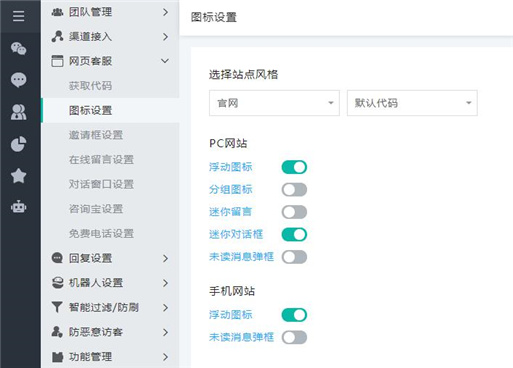This screenshot has height=368, width=513.
Task: Turn off 手机网站 浮动图标 switch
Action: tap(294, 315)
